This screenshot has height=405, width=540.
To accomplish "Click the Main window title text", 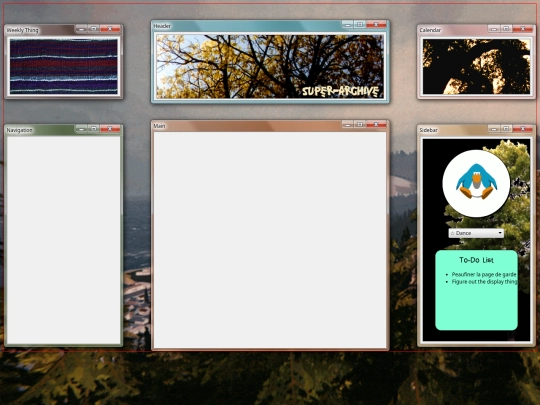I will click(159, 126).
